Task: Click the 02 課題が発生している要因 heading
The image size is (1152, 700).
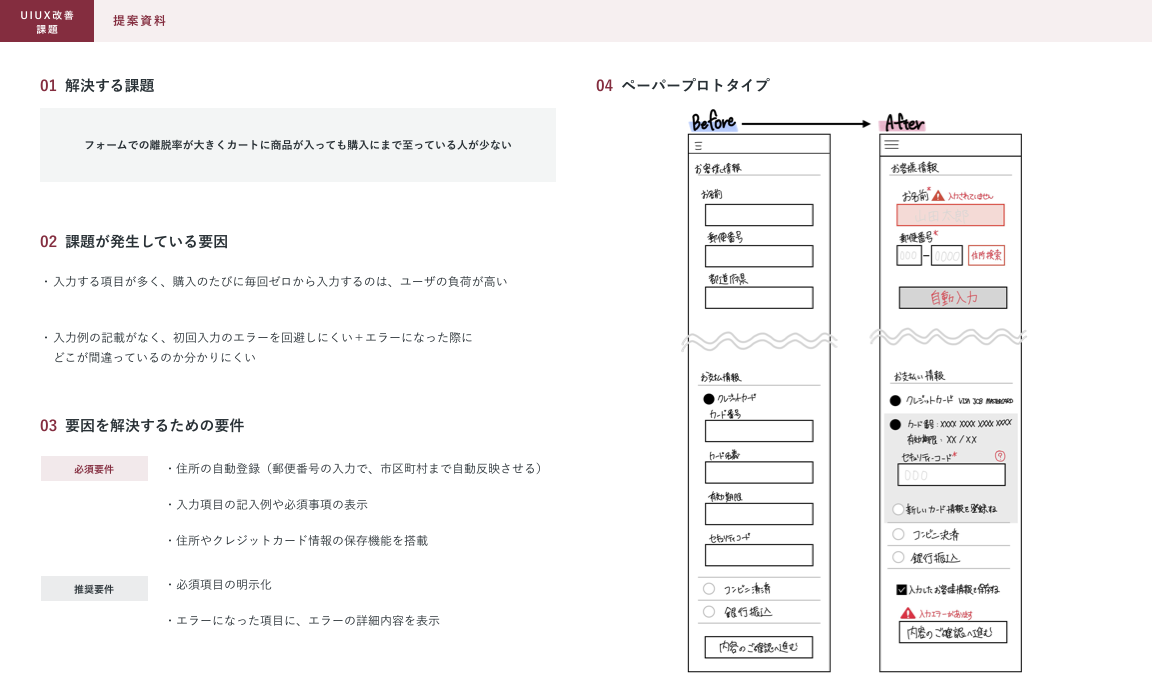Action: pyautogui.click(x=134, y=242)
